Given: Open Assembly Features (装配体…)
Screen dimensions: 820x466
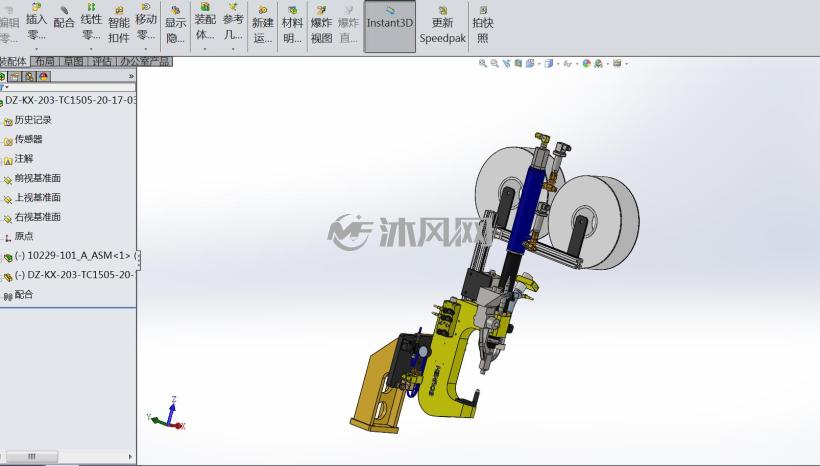Looking at the screenshot, I should pos(204,22).
